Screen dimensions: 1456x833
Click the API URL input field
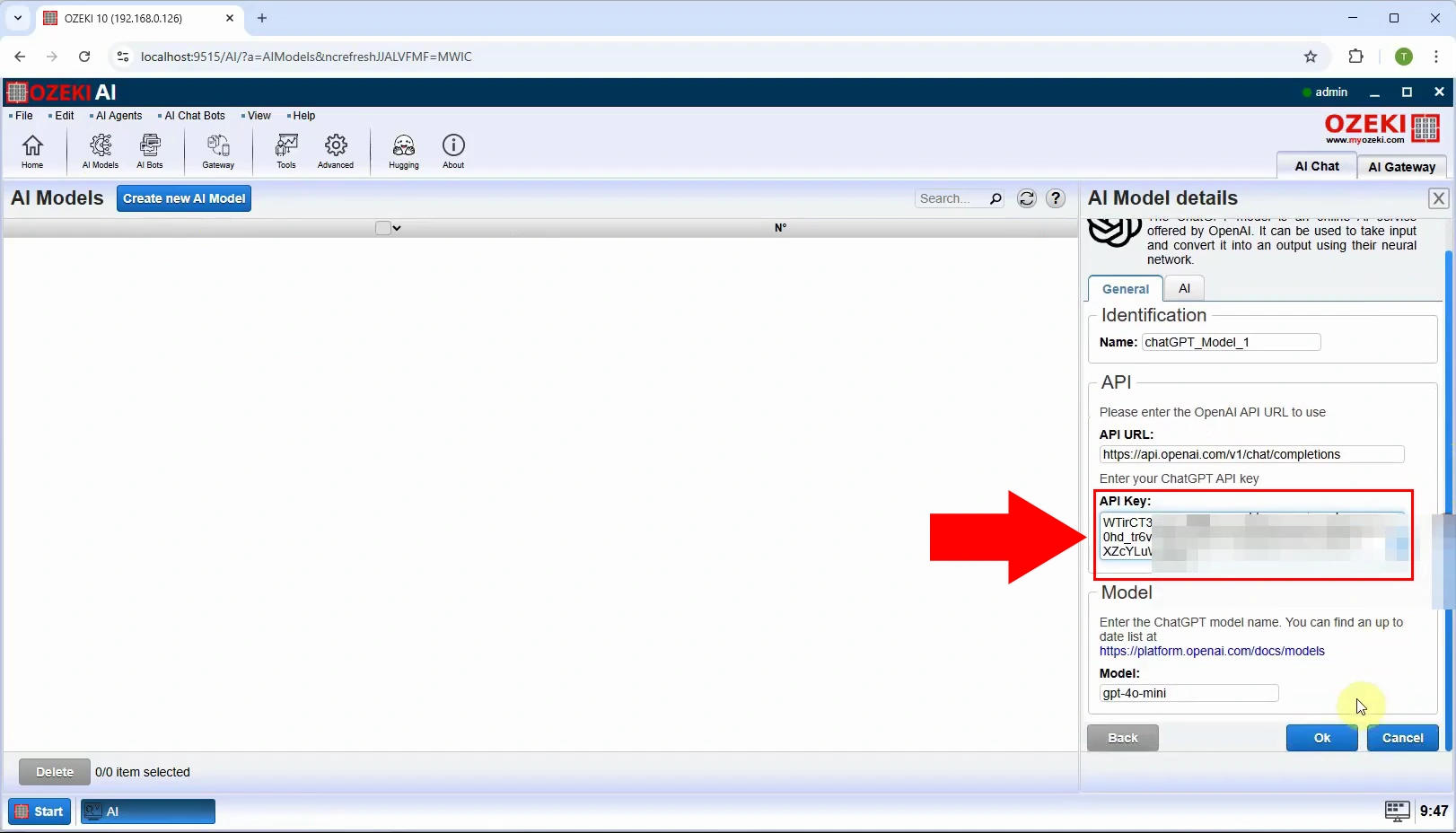coord(1251,454)
